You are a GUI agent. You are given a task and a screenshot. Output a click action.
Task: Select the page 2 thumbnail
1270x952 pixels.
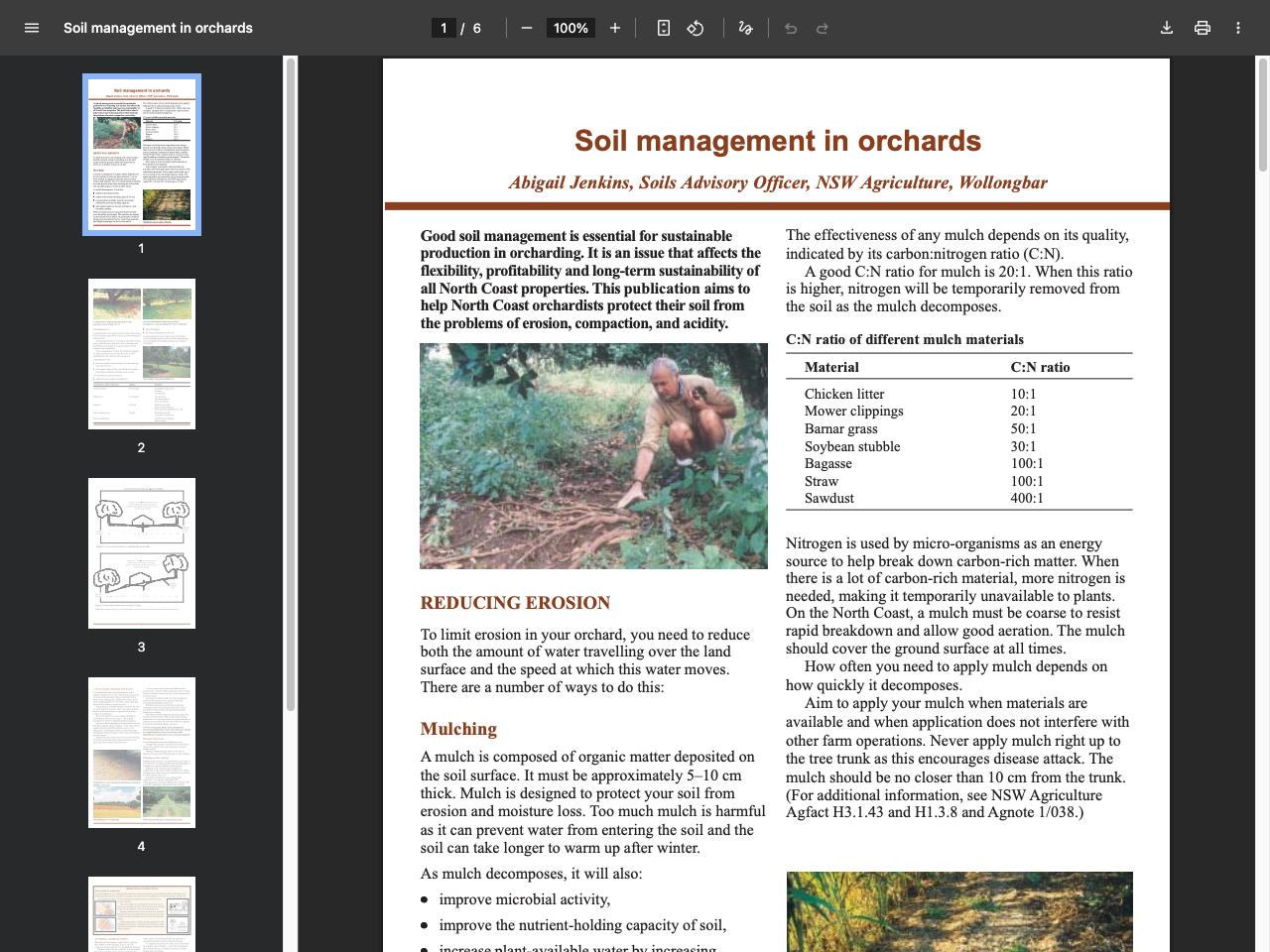pyautogui.click(x=142, y=354)
